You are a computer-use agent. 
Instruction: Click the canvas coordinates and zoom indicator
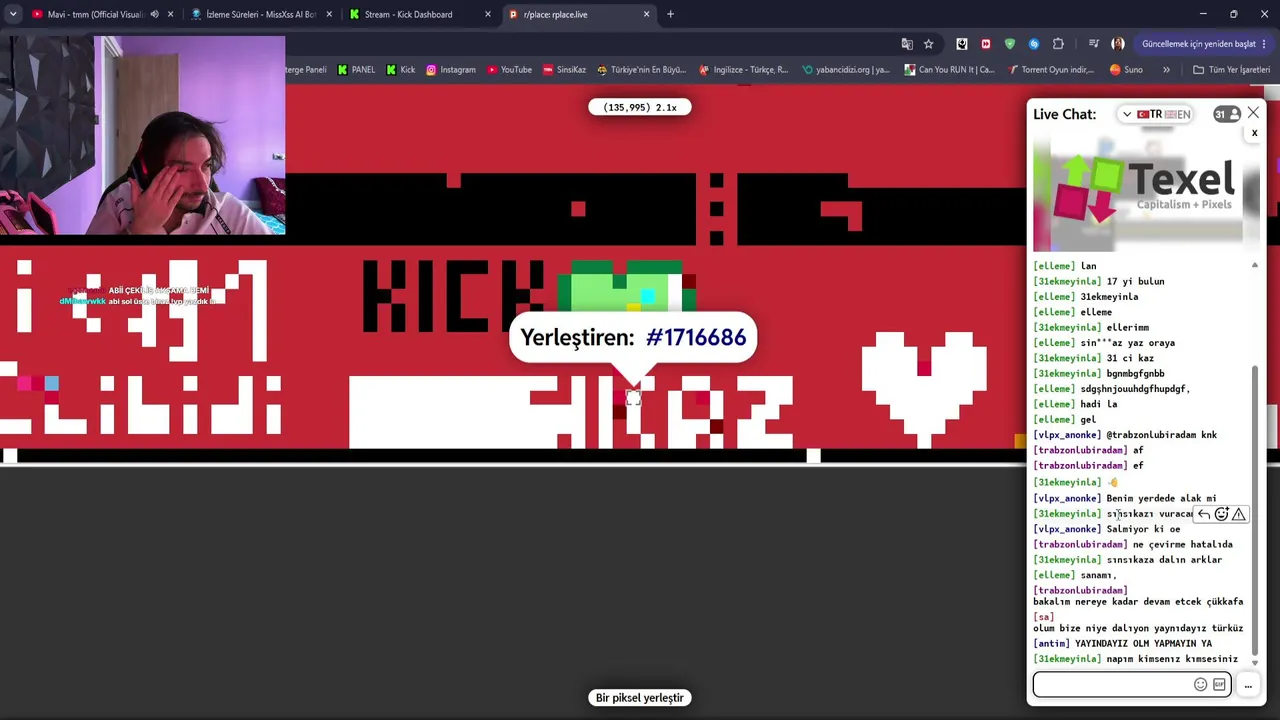click(x=640, y=107)
